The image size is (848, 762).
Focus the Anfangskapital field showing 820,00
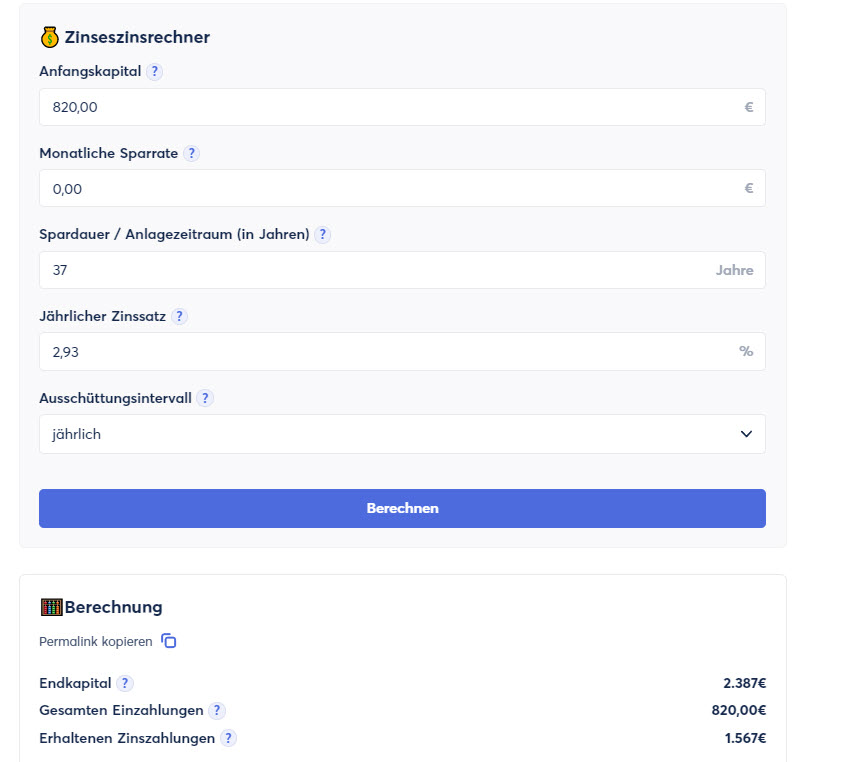pyautogui.click(x=390, y=107)
